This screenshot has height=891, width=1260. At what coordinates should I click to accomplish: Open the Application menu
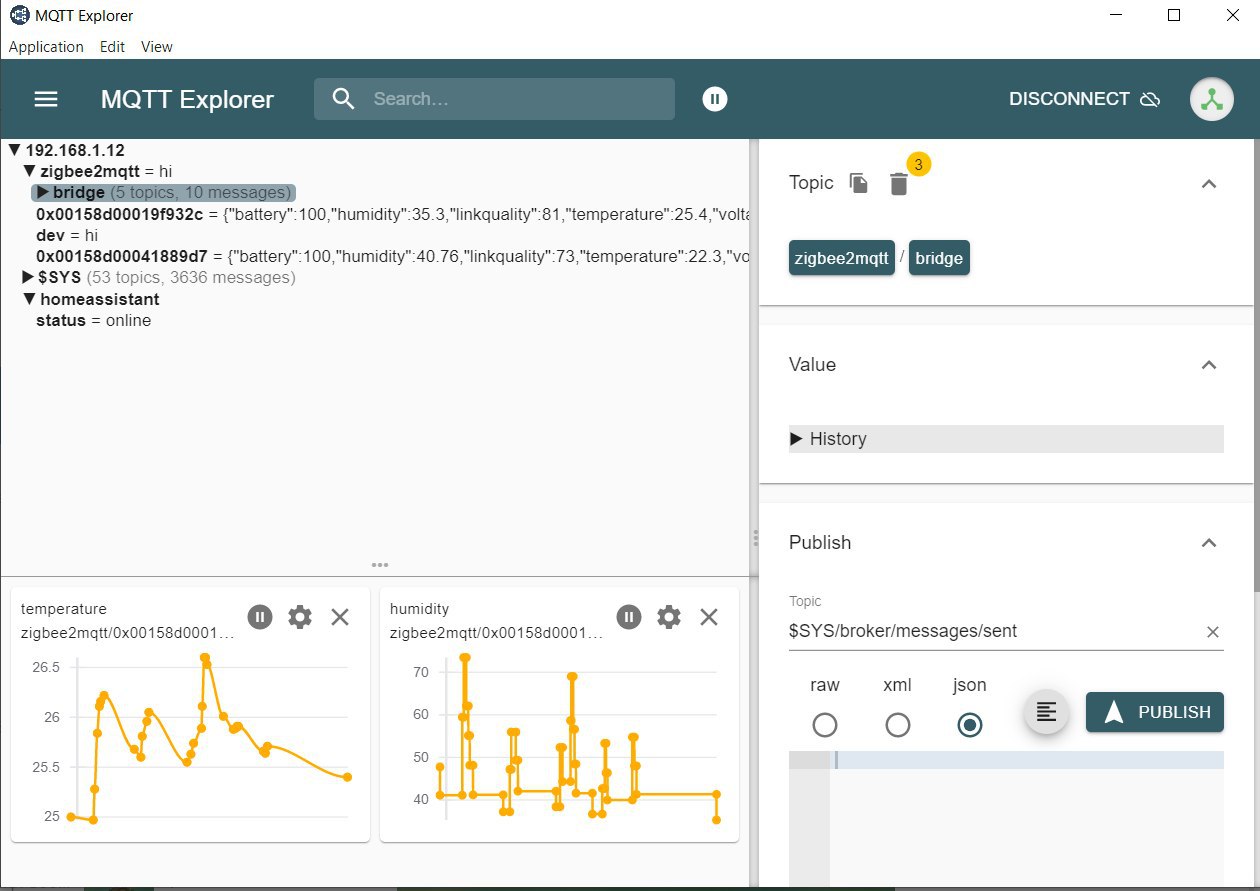(x=46, y=47)
